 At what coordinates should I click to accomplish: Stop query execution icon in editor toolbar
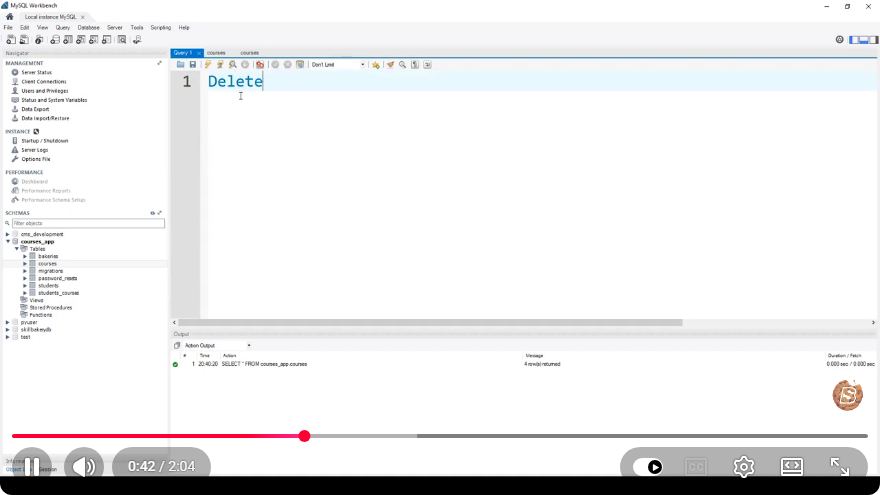coord(245,65)
